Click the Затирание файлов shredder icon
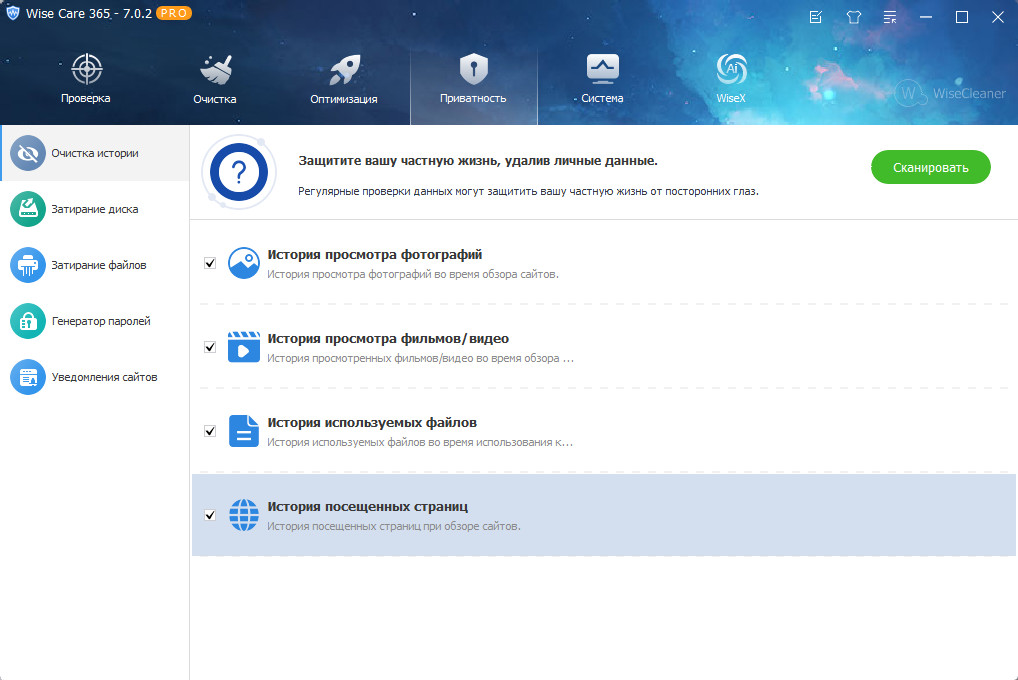1018x680 pixels. (x=28, y=265)
